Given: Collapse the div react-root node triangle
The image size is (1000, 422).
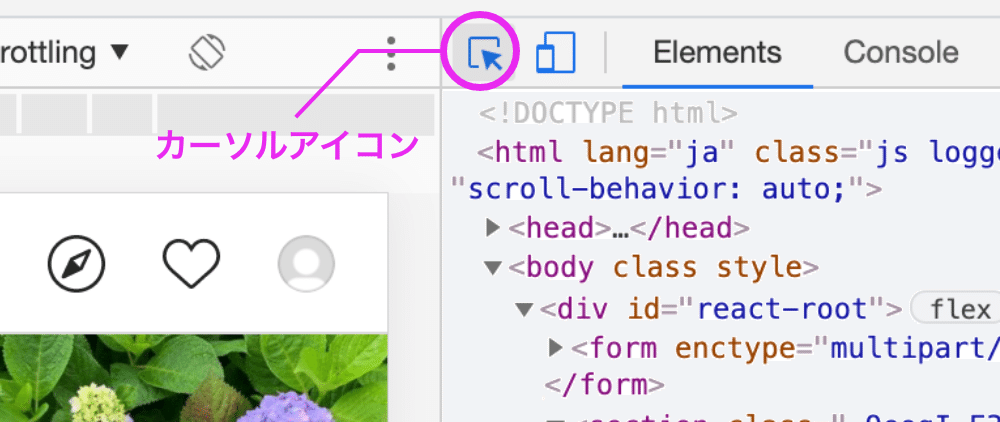Looking at the screenshot, I should (524, 310).
